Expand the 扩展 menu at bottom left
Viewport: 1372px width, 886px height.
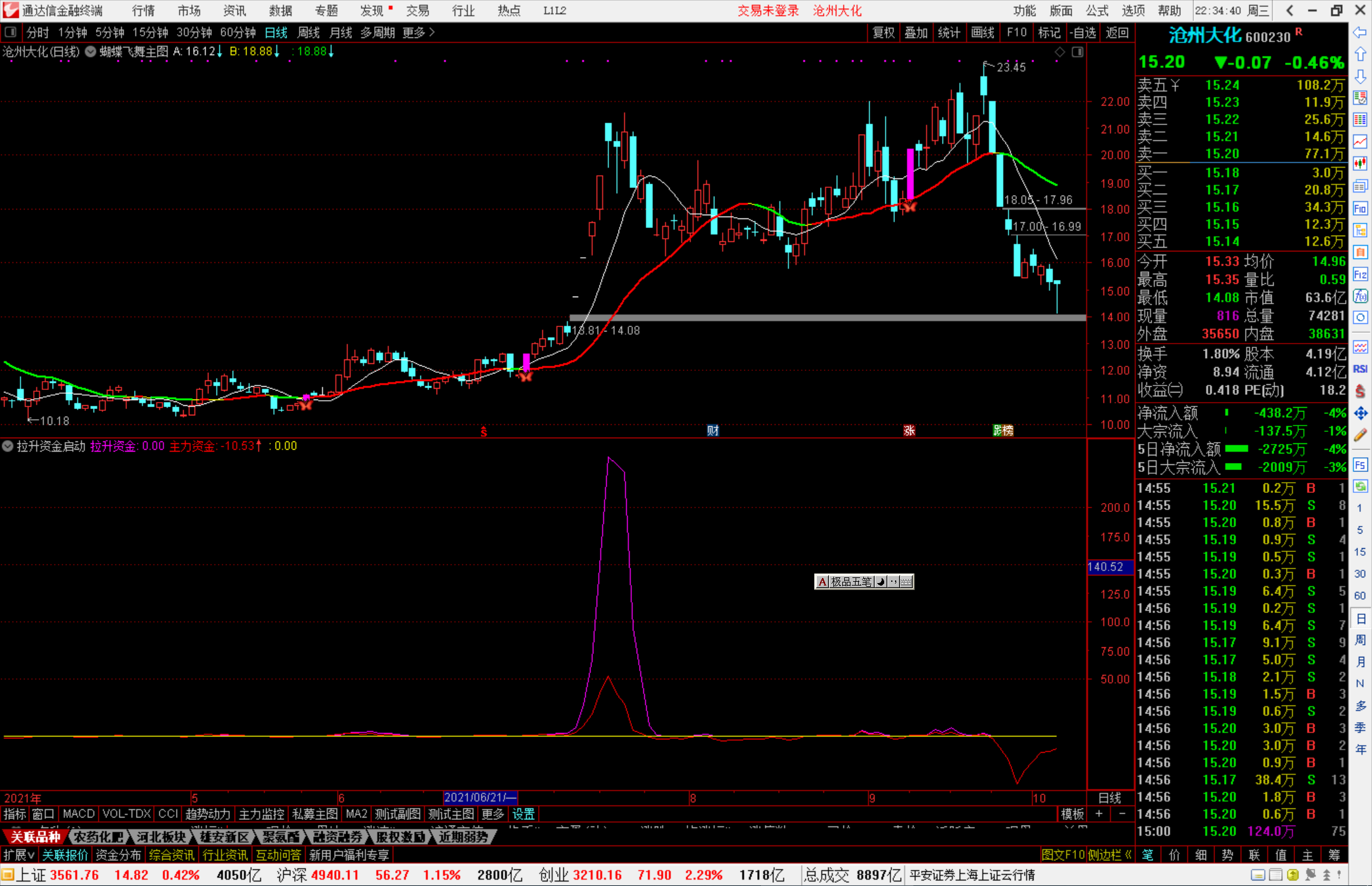(18, 855)
